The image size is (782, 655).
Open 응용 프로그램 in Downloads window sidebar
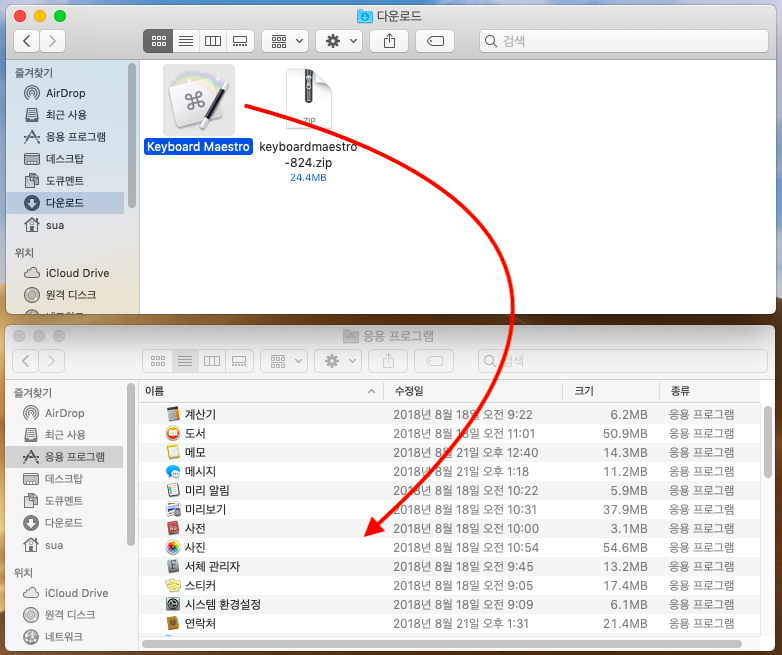[65, 137]
